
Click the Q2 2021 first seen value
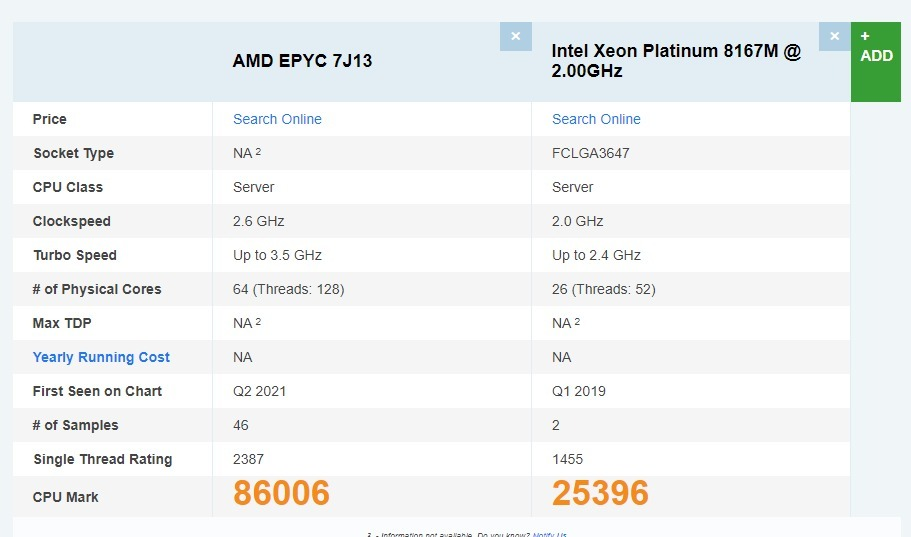[x=260, y=391]
